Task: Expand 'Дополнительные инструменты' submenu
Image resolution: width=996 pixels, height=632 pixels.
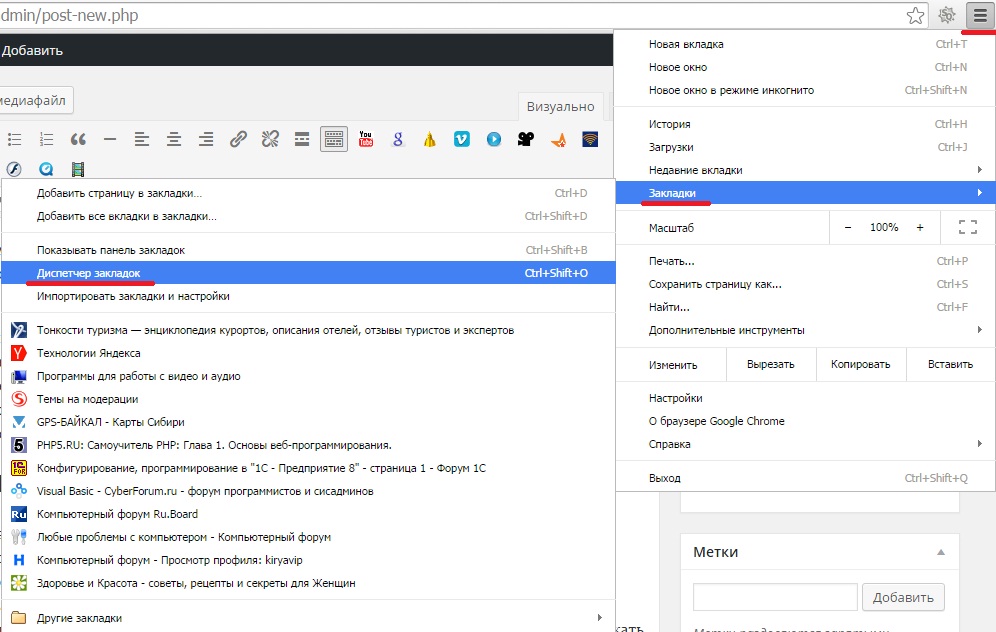Action: (x=727, y=330)
